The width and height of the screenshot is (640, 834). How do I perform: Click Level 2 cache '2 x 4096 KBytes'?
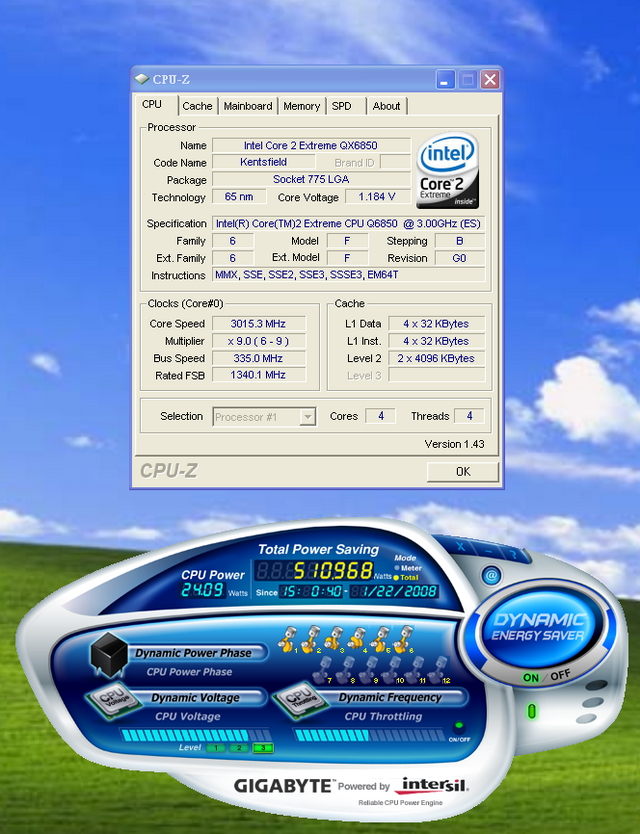click(x=436, y=358)
